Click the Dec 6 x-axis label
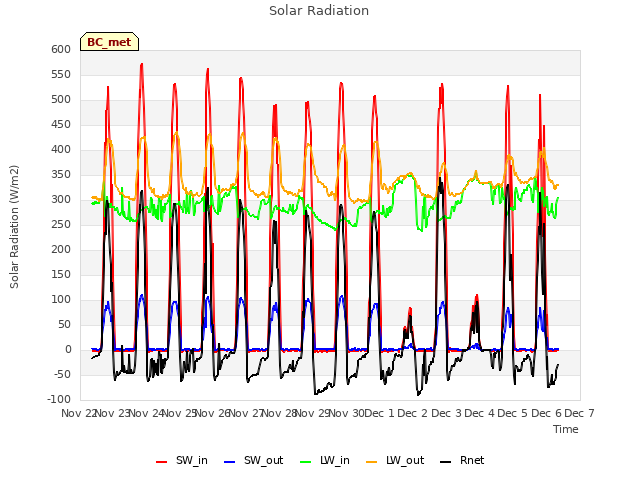The width and height of the screenshot is (640, 480). (x=547, y=413)
